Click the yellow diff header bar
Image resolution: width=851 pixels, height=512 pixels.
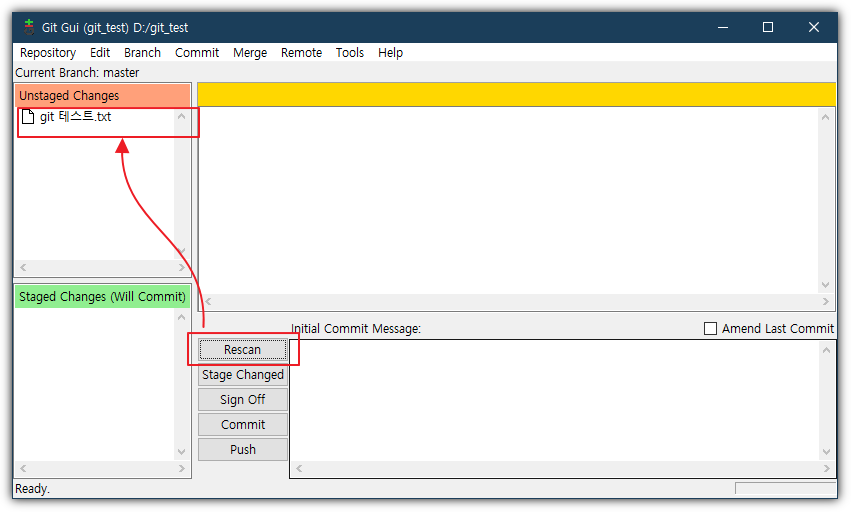point(517,94)
